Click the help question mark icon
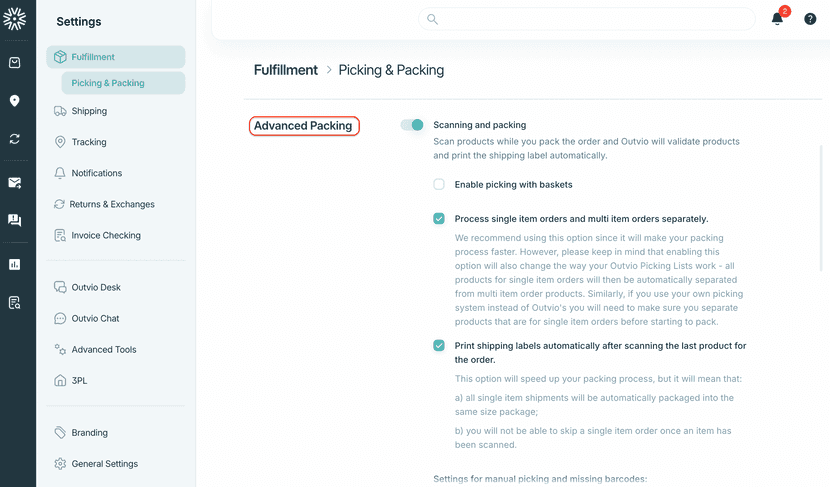The image size is (830, 487). [810, 19]
